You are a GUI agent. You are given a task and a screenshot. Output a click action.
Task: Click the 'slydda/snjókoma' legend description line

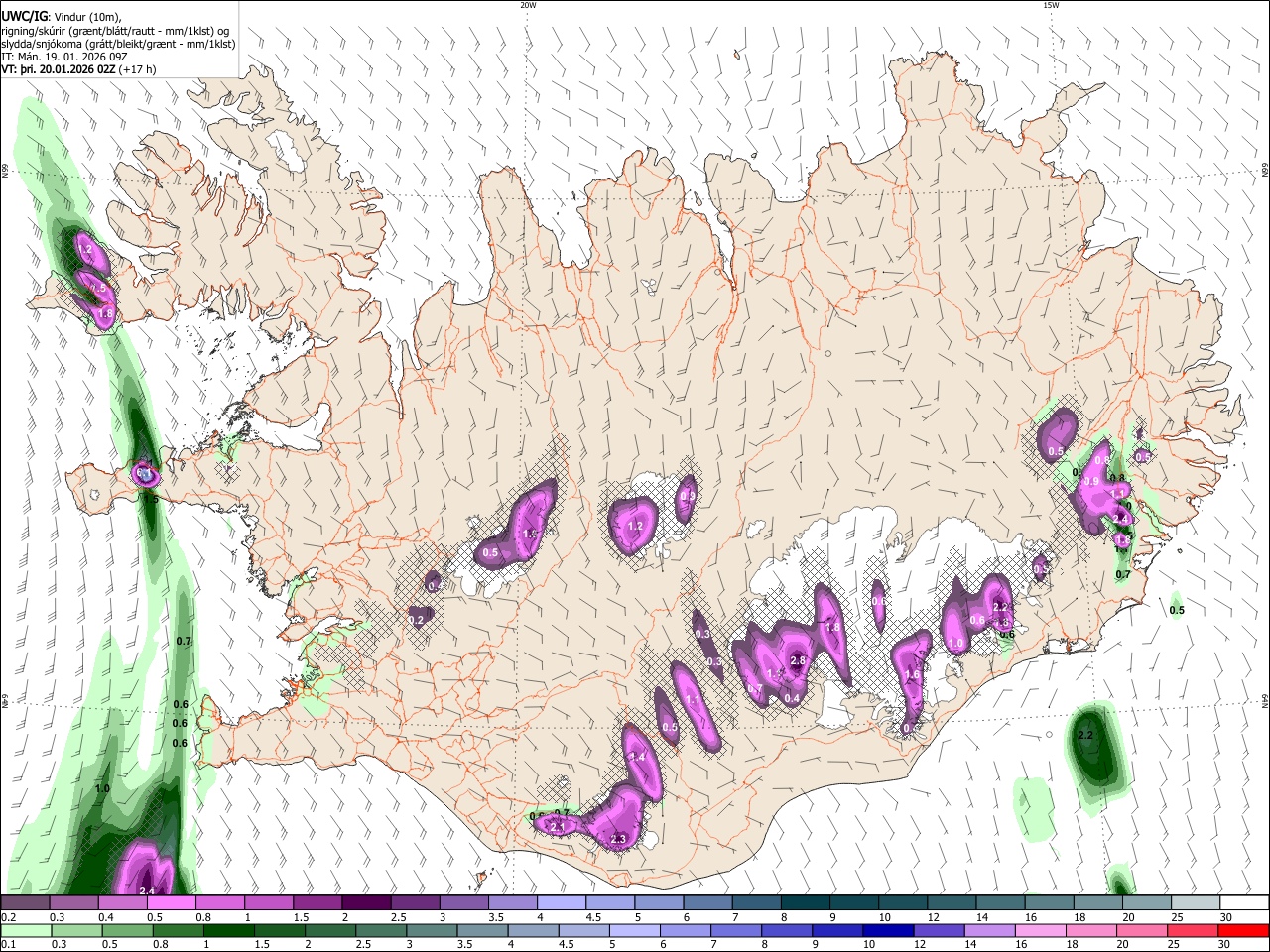click(x=118, y=44)
